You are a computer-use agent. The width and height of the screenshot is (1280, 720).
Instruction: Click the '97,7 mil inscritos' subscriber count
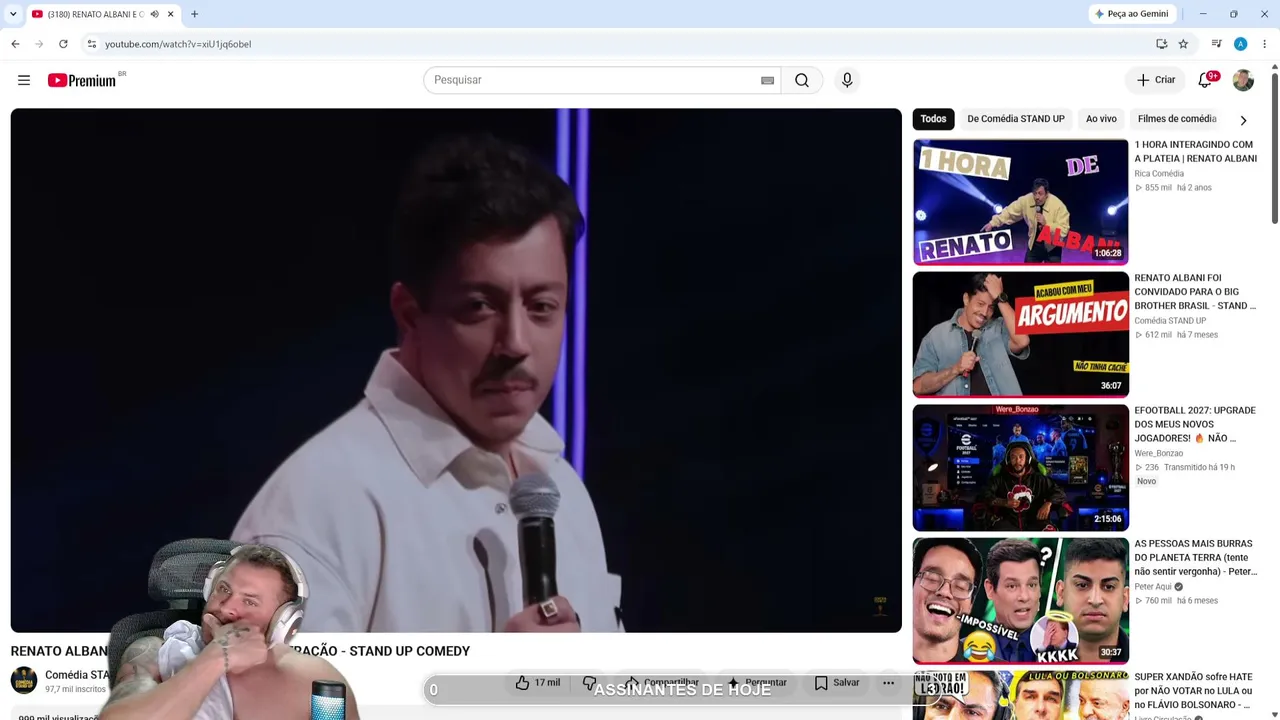75,690
